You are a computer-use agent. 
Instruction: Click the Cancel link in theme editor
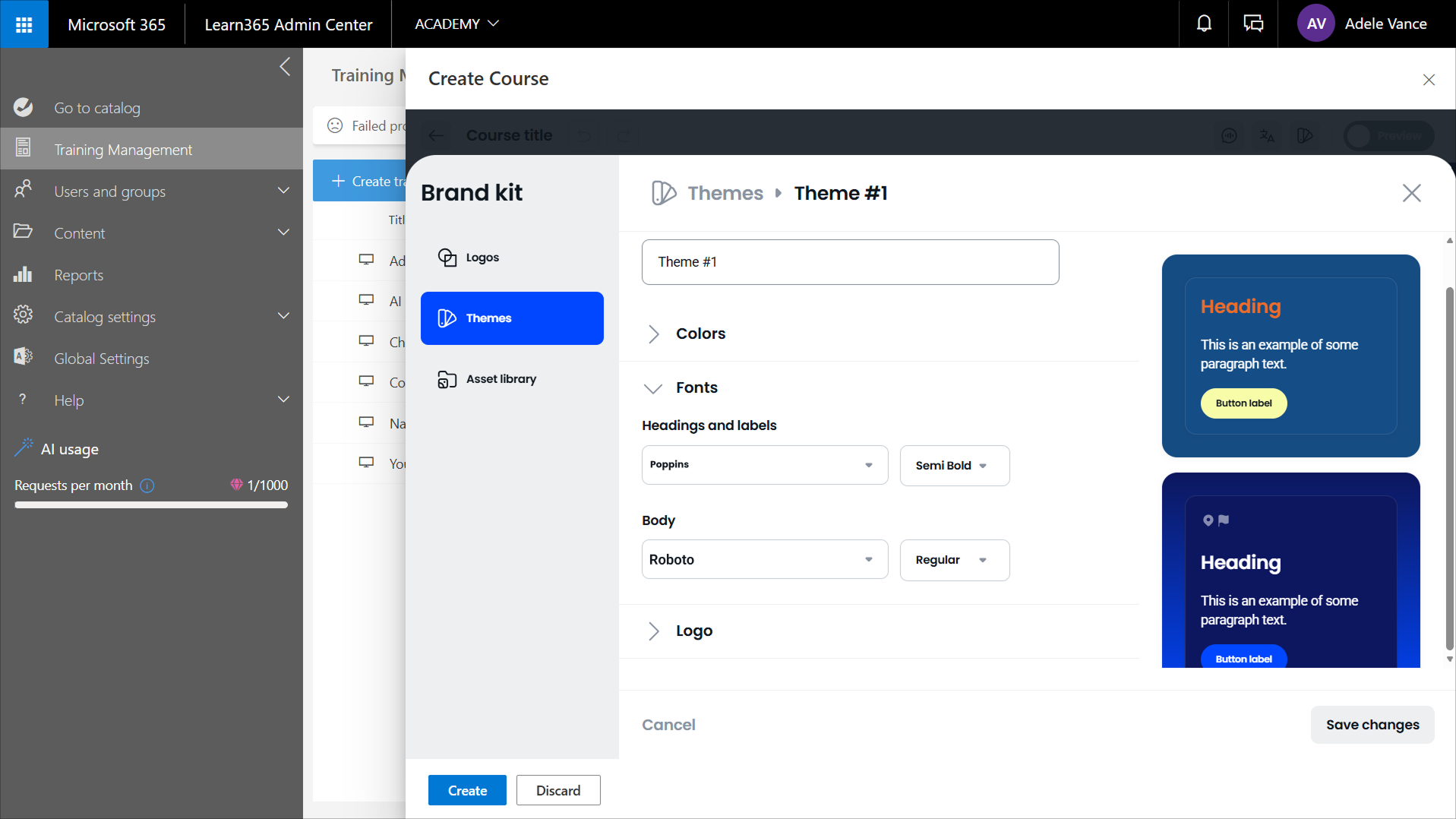668,725
